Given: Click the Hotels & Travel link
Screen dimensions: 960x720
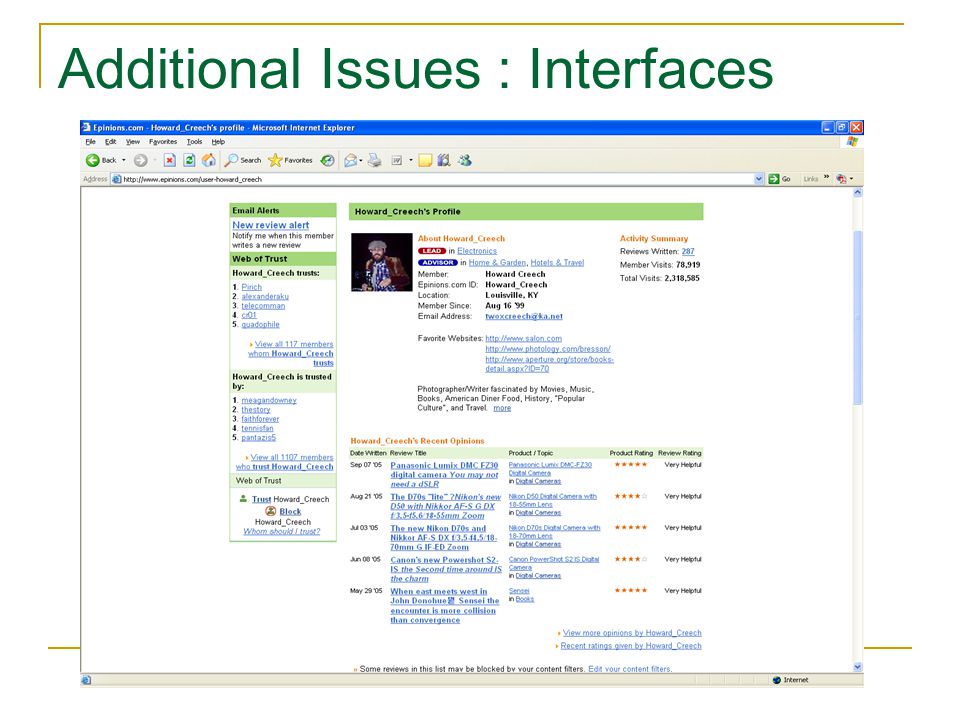Looking at the screenshot, I should tap(557, 263).
